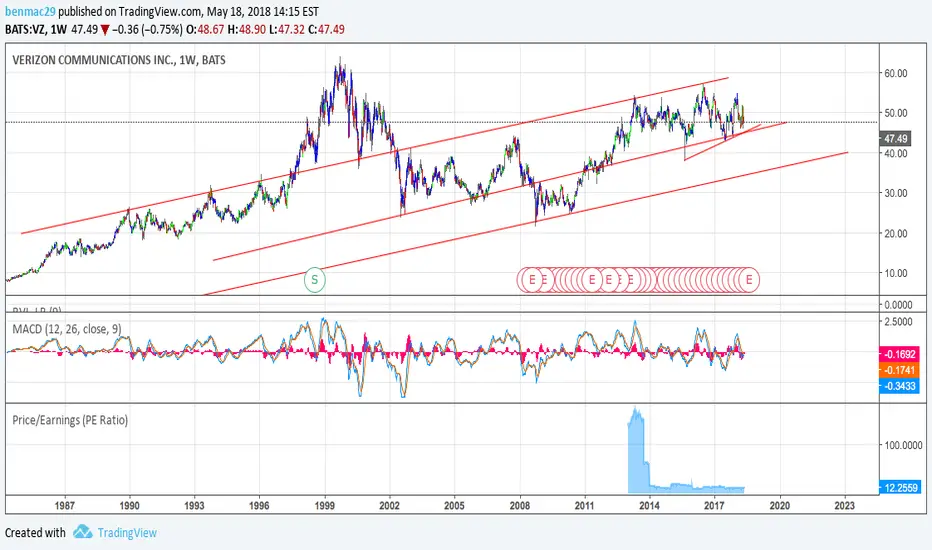
Task: Click the pink -0.1692 MACD value tag
Action: pyautogui.click(x=899, y=354)
